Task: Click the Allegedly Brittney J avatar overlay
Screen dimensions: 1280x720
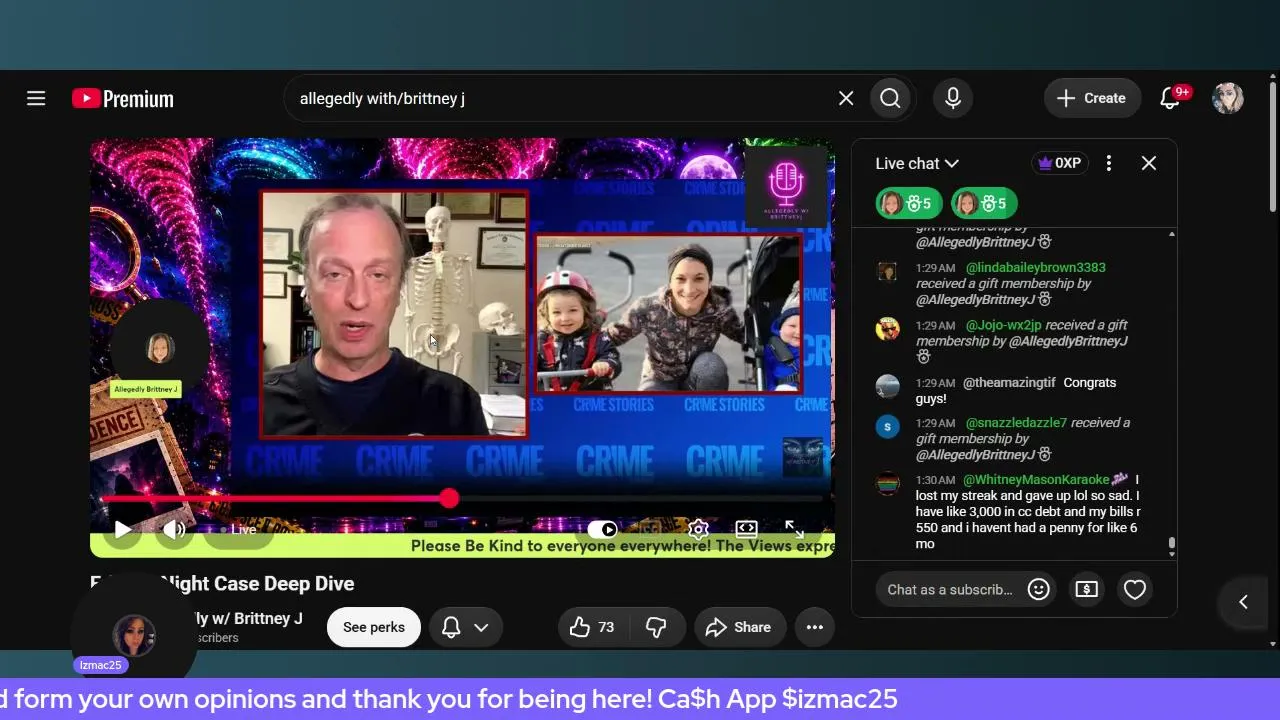Action: [159, 349]
